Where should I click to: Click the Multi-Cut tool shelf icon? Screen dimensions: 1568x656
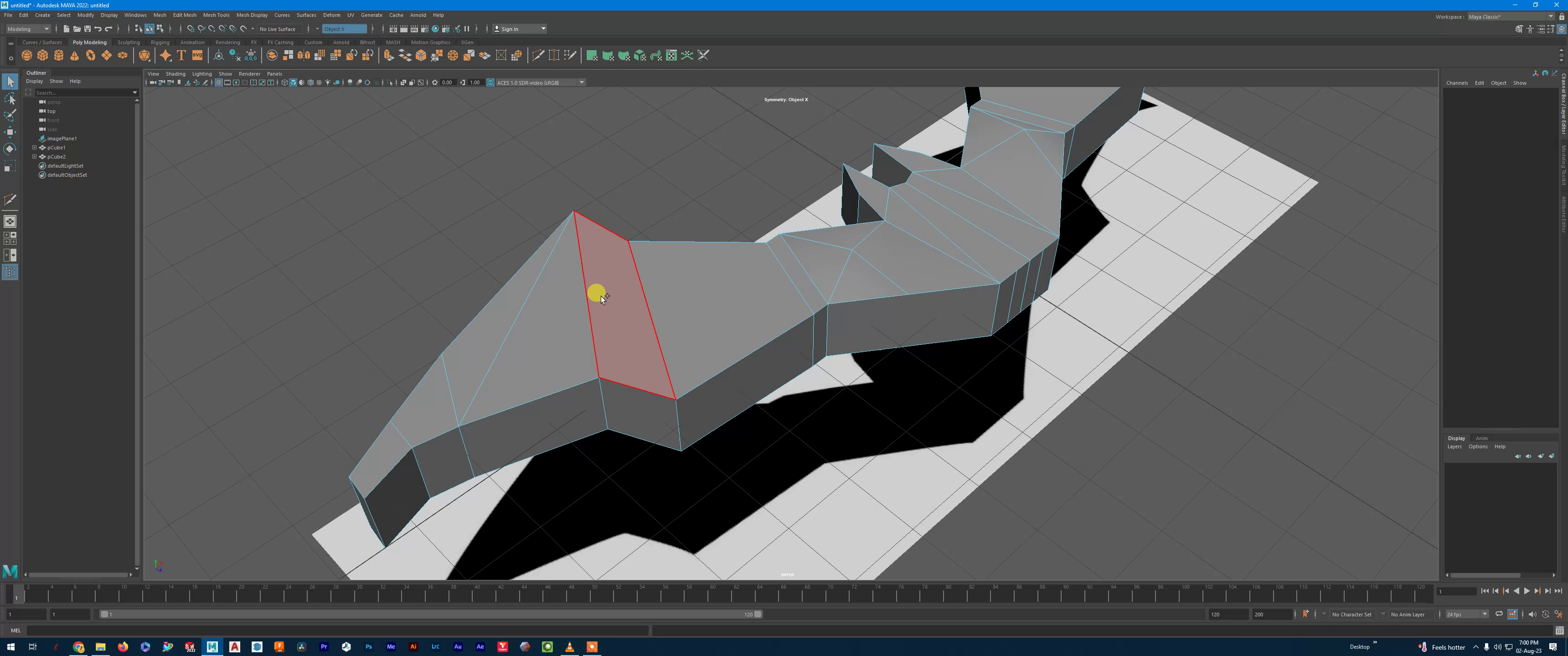coord(538,56)
